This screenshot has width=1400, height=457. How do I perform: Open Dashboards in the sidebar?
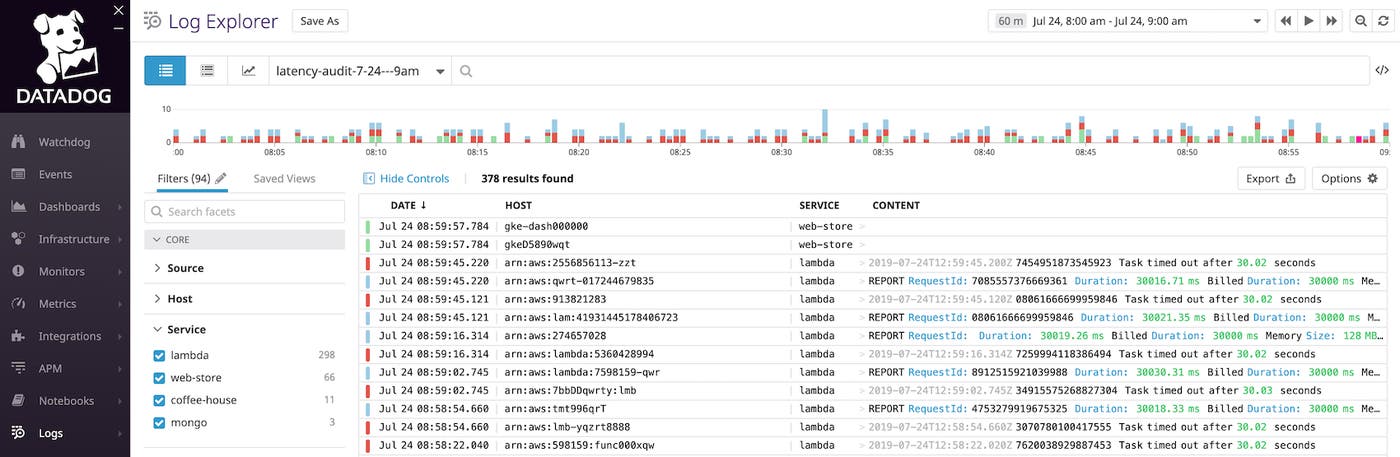point(69,207)
